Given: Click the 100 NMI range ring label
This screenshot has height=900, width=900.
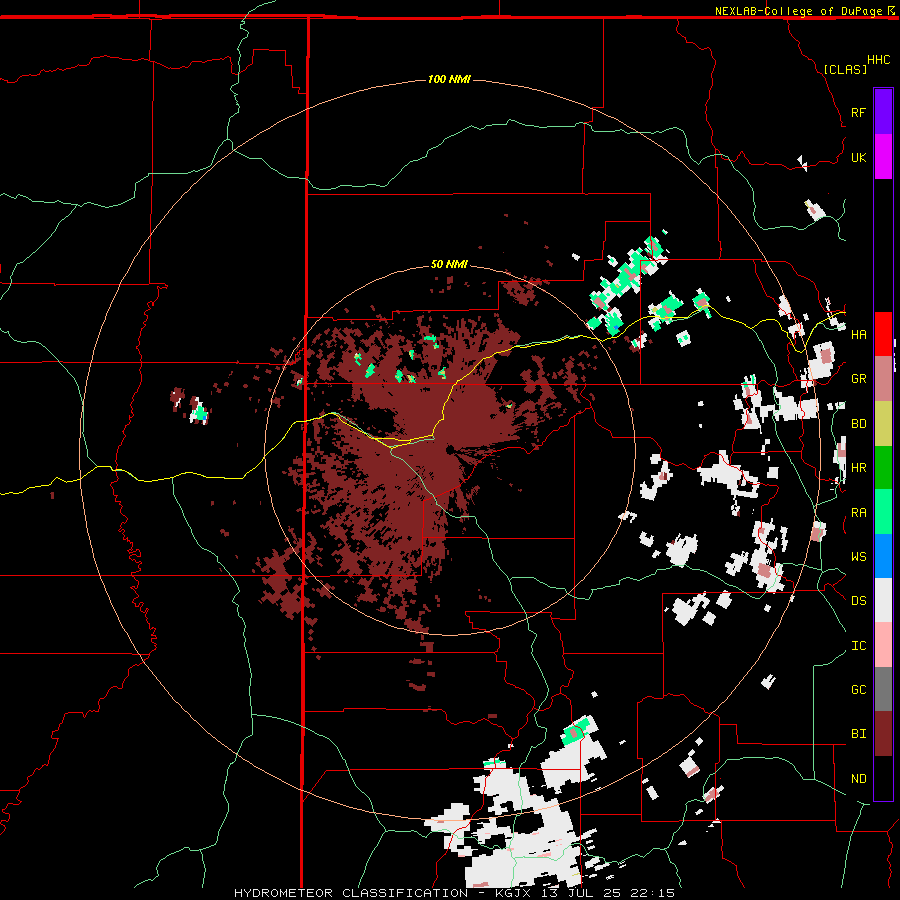Looking at the screenshot, I should click(x=449, y=79).
